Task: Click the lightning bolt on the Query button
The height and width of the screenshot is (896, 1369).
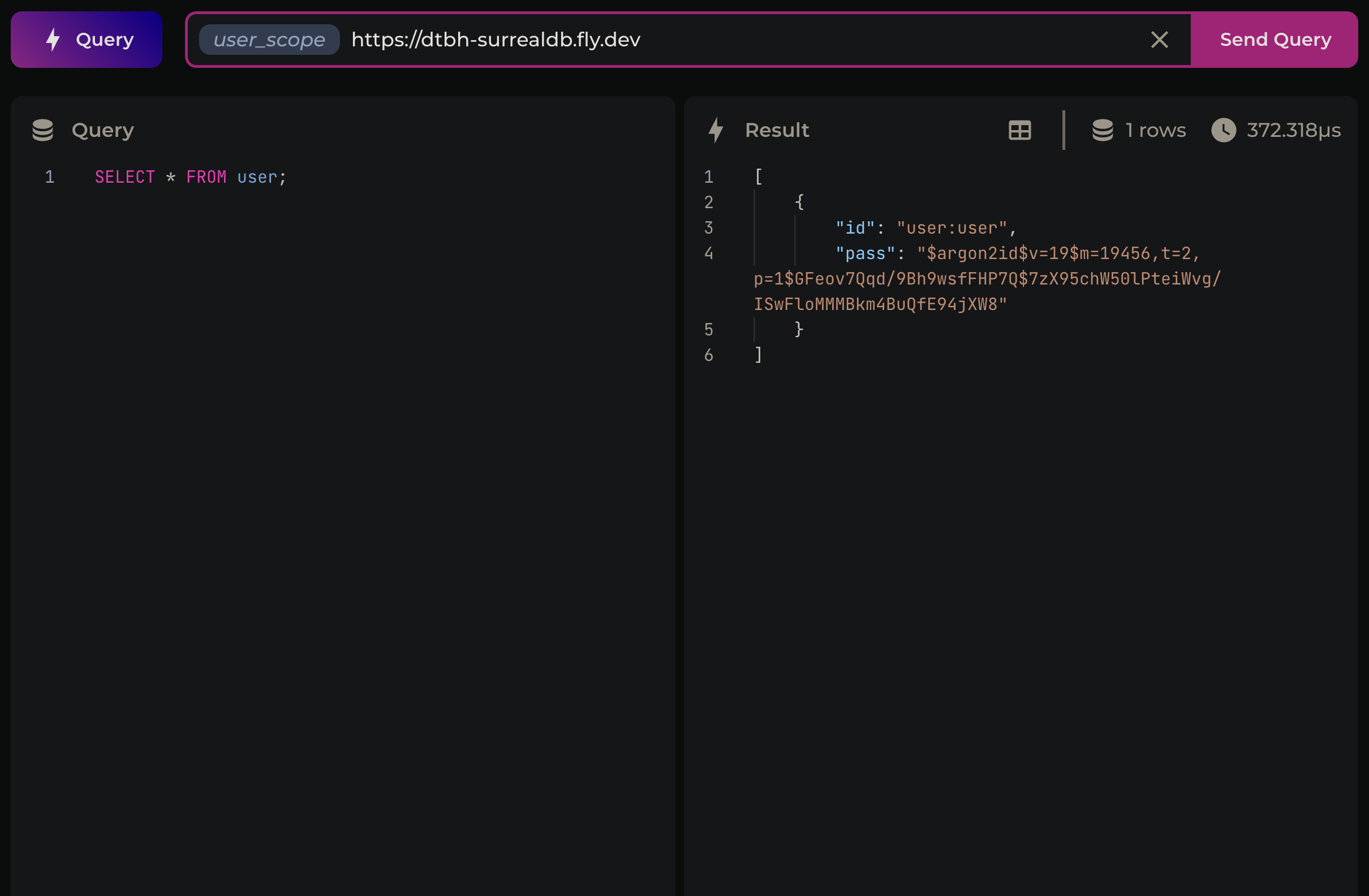Action: 53,40
